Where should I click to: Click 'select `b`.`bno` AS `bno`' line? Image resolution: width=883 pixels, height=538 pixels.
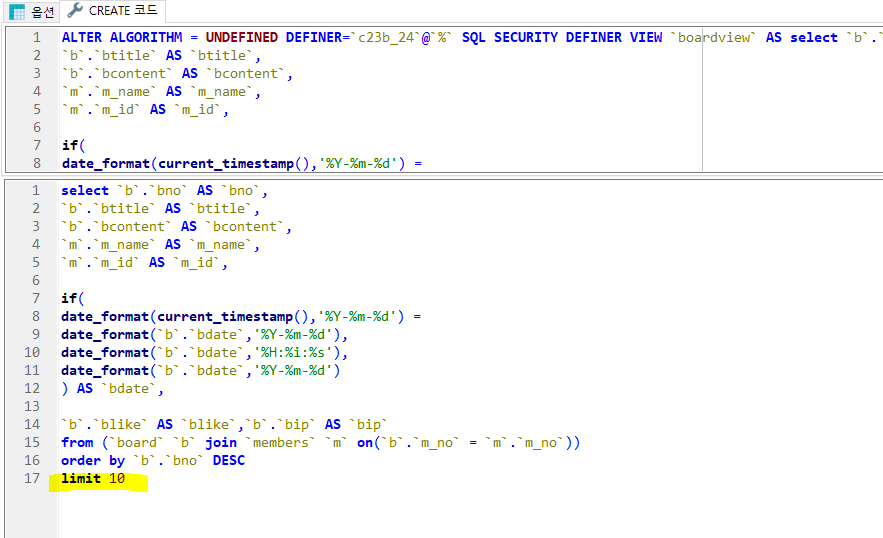point(164,190)
